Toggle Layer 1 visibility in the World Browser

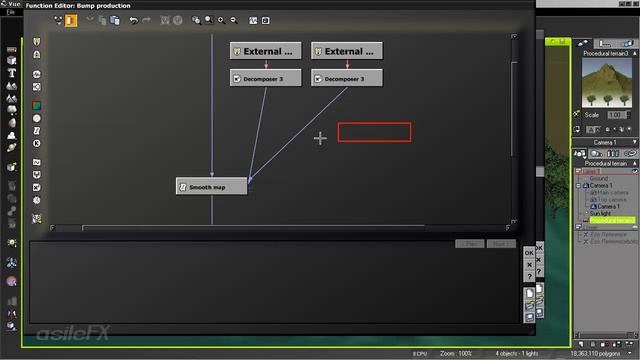(x=635, y=171)
